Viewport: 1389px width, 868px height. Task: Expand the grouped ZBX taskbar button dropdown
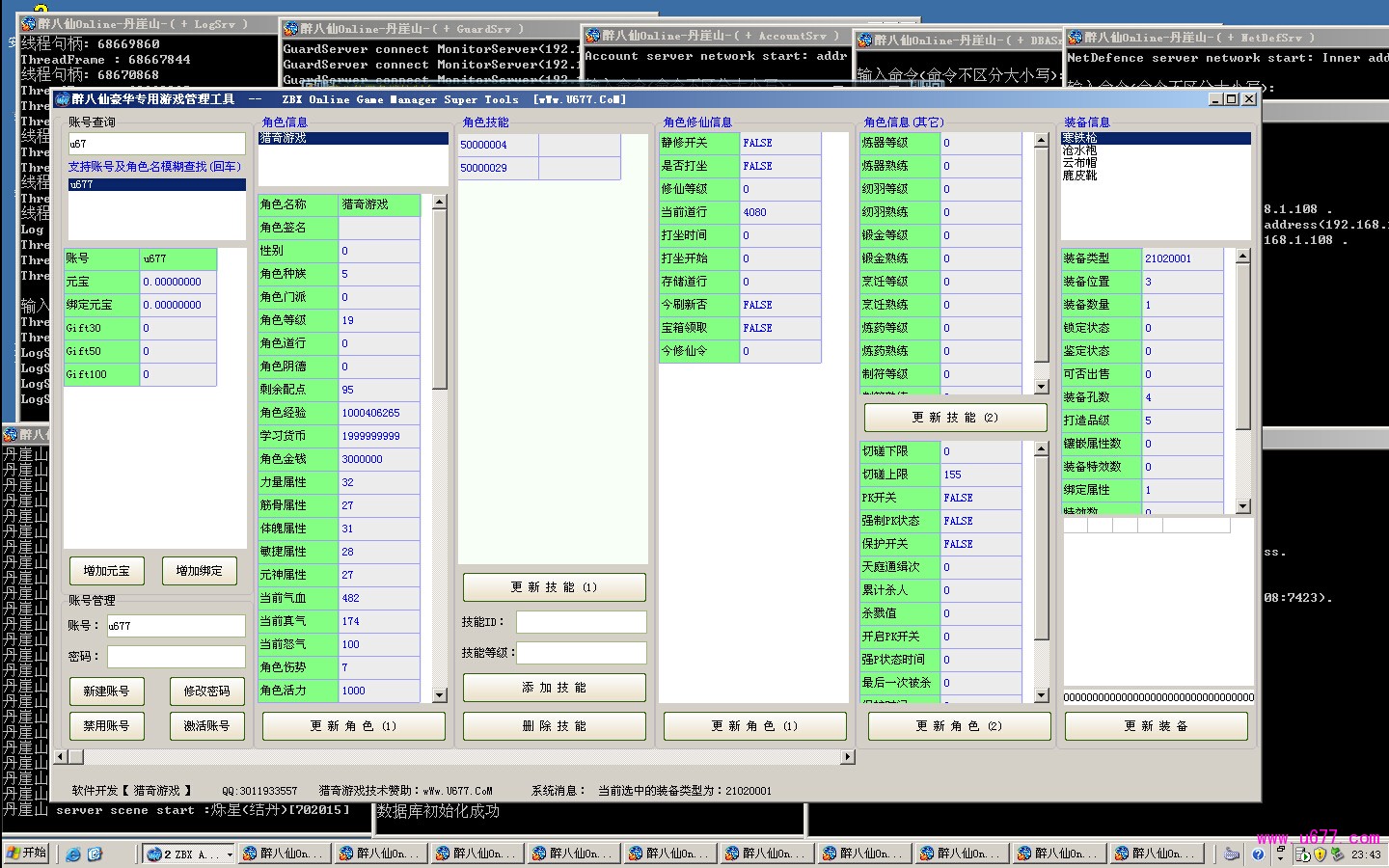tap(230, 854)
